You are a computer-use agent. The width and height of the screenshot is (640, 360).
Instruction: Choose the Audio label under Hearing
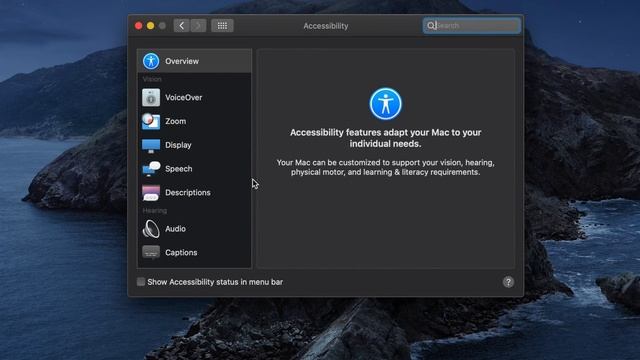[x=175, y=229]
